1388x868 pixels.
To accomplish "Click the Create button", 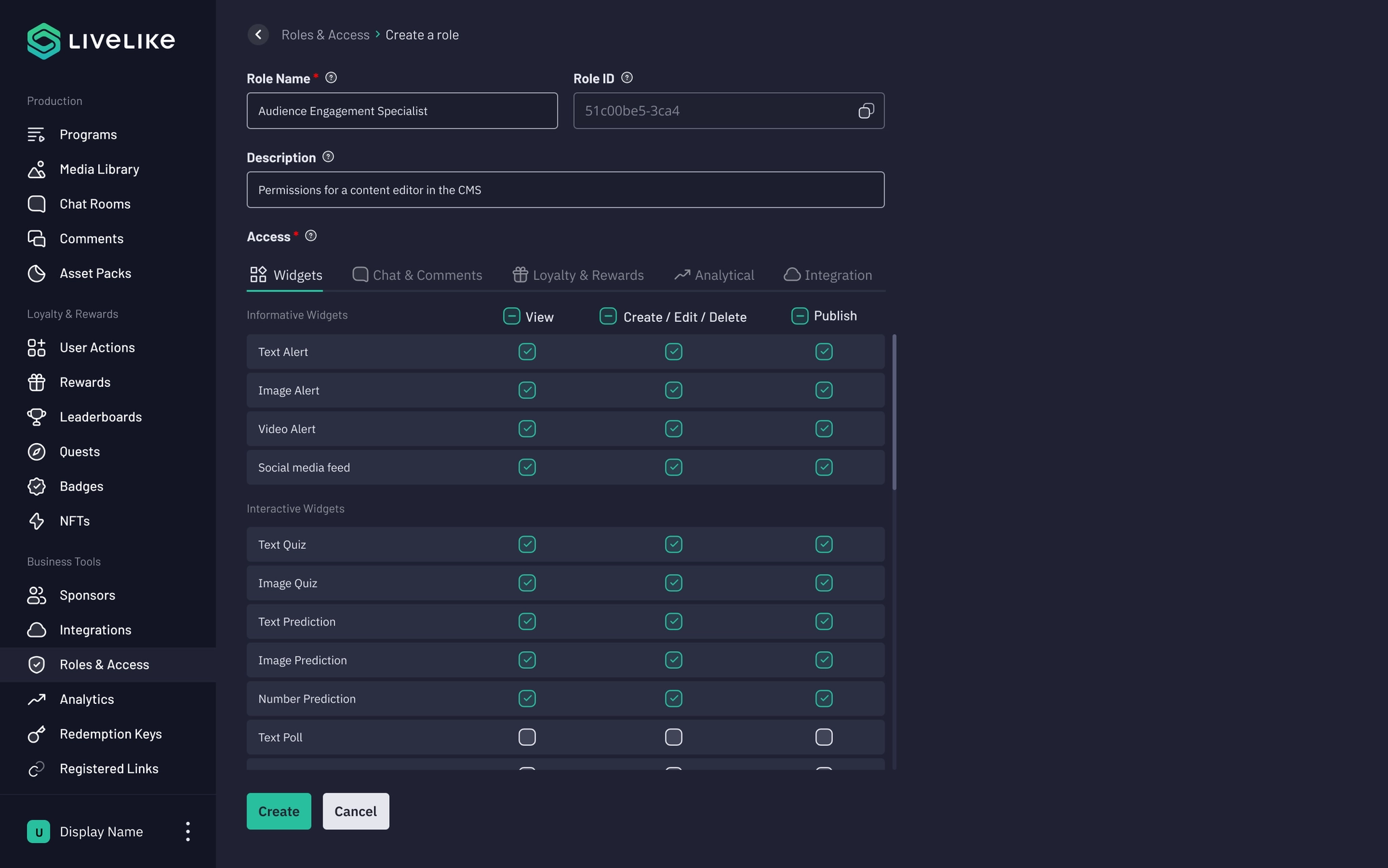I will (279, 811).
